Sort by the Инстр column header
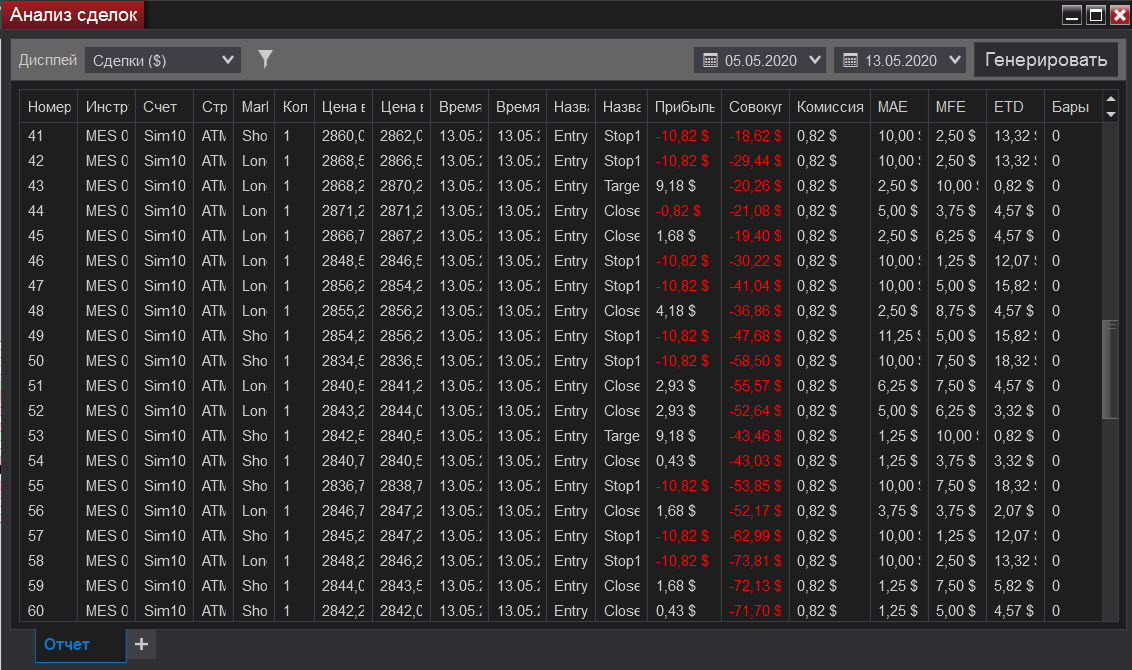The height and width of the screenshot is (670, 1132). (106, 107)
